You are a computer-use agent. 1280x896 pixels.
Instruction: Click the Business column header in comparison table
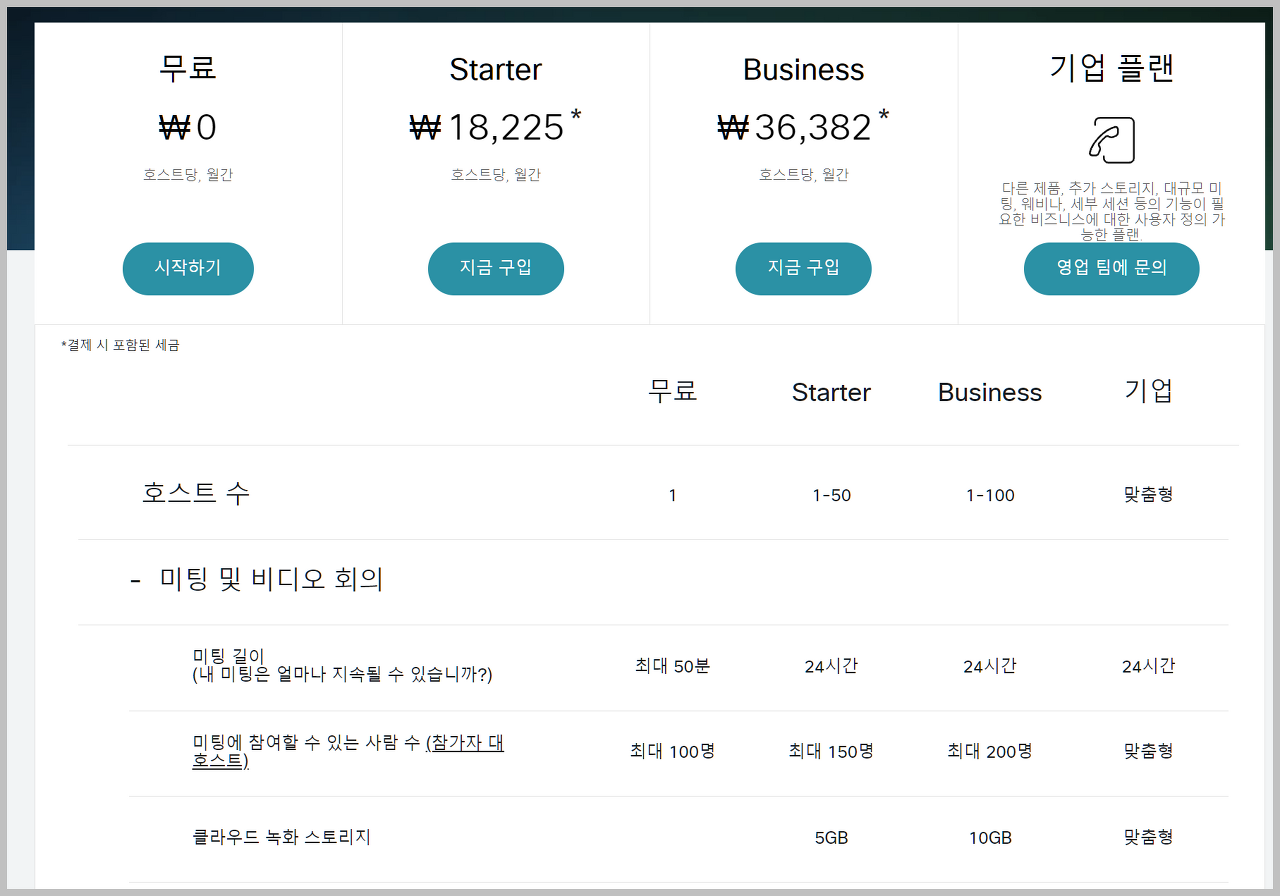(990, 392)
